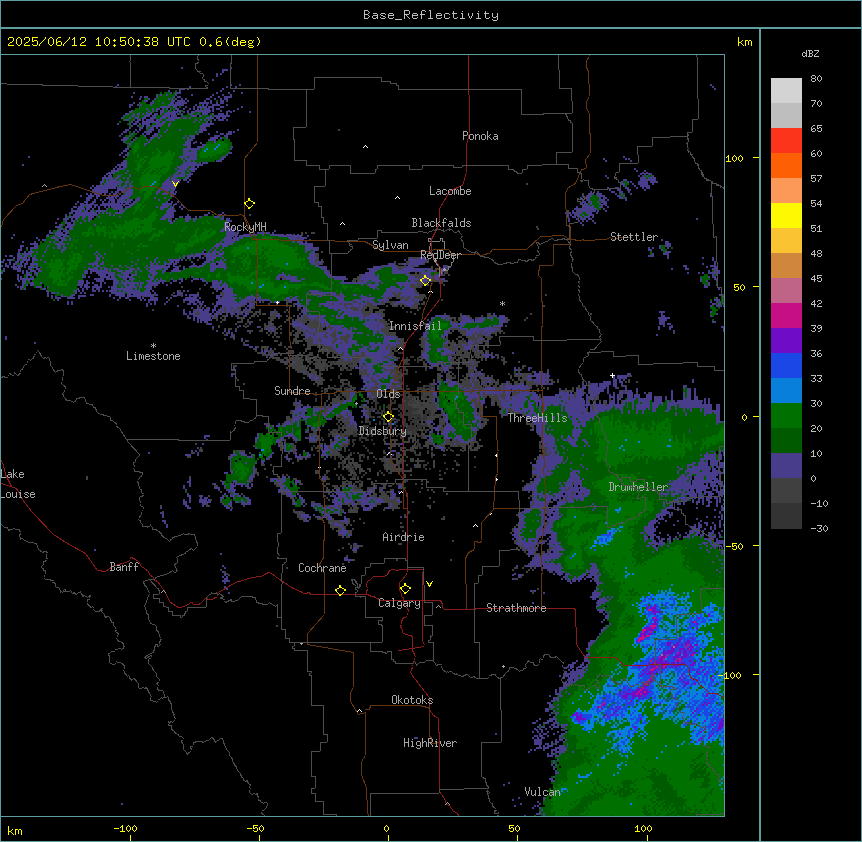Click the -30 value in dBZ legend
The image size is (862, 842).
point(819,529)
